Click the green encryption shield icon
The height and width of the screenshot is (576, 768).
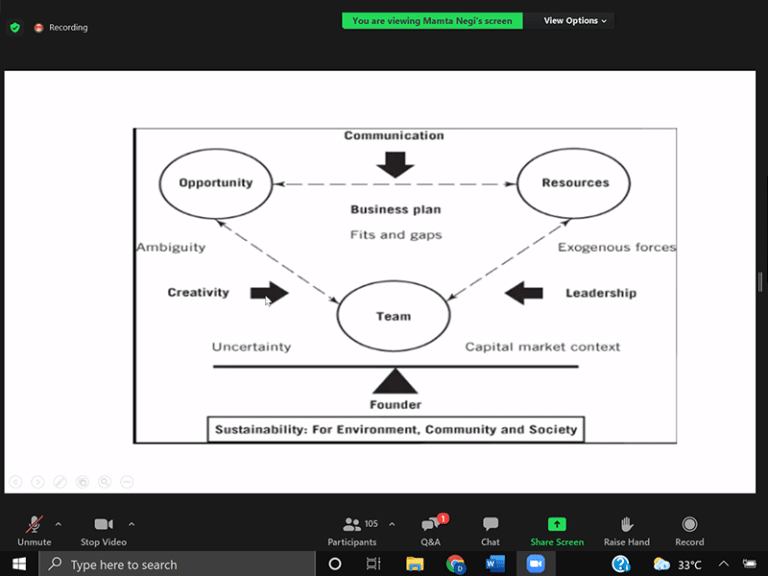(x=15, y=27)
